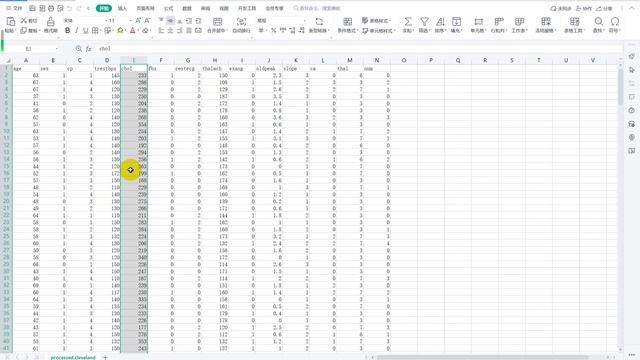Toggle vertical middle alignment

(170, 20)
